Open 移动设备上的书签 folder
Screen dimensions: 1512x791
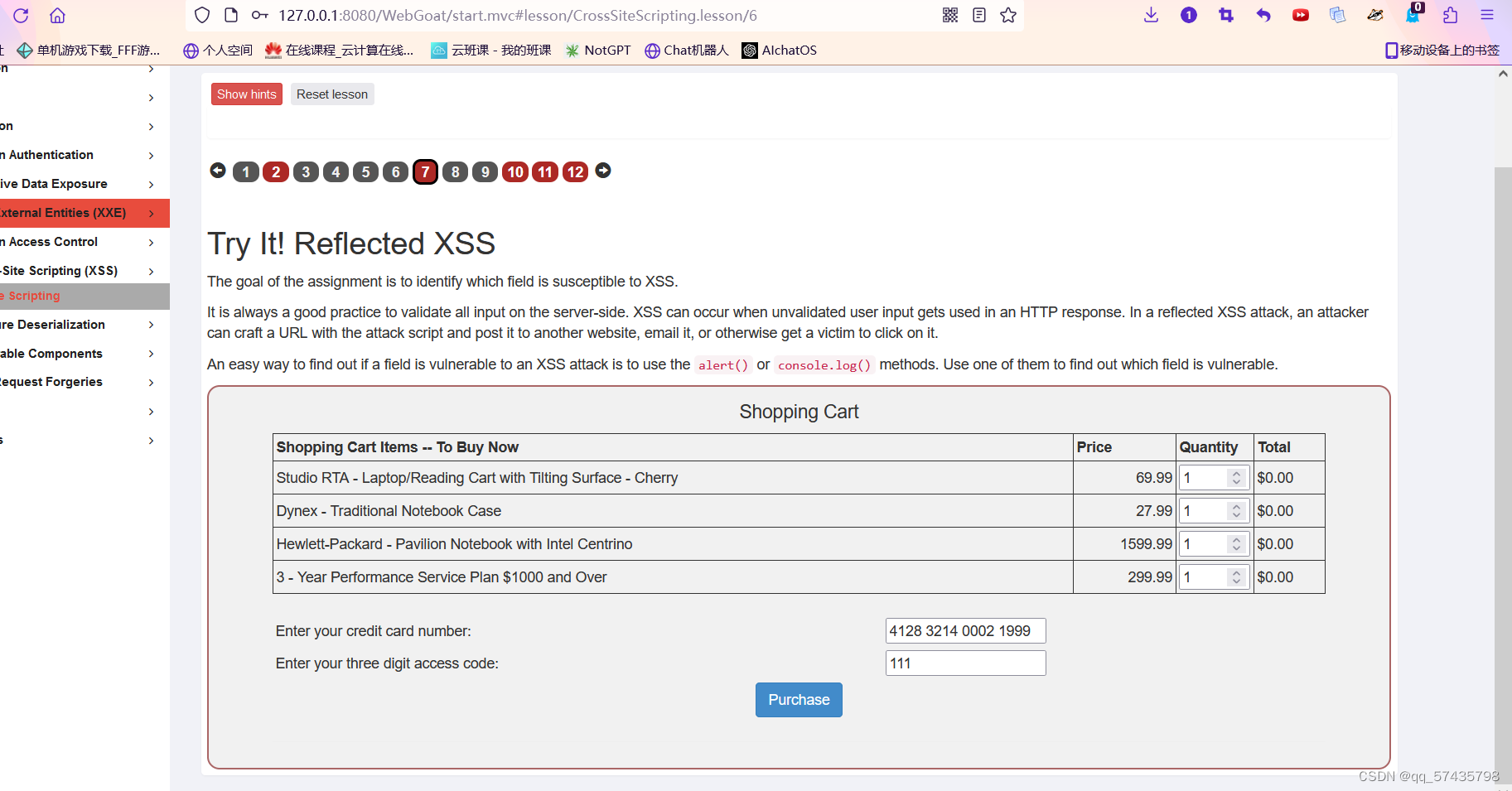point(1442,51)
